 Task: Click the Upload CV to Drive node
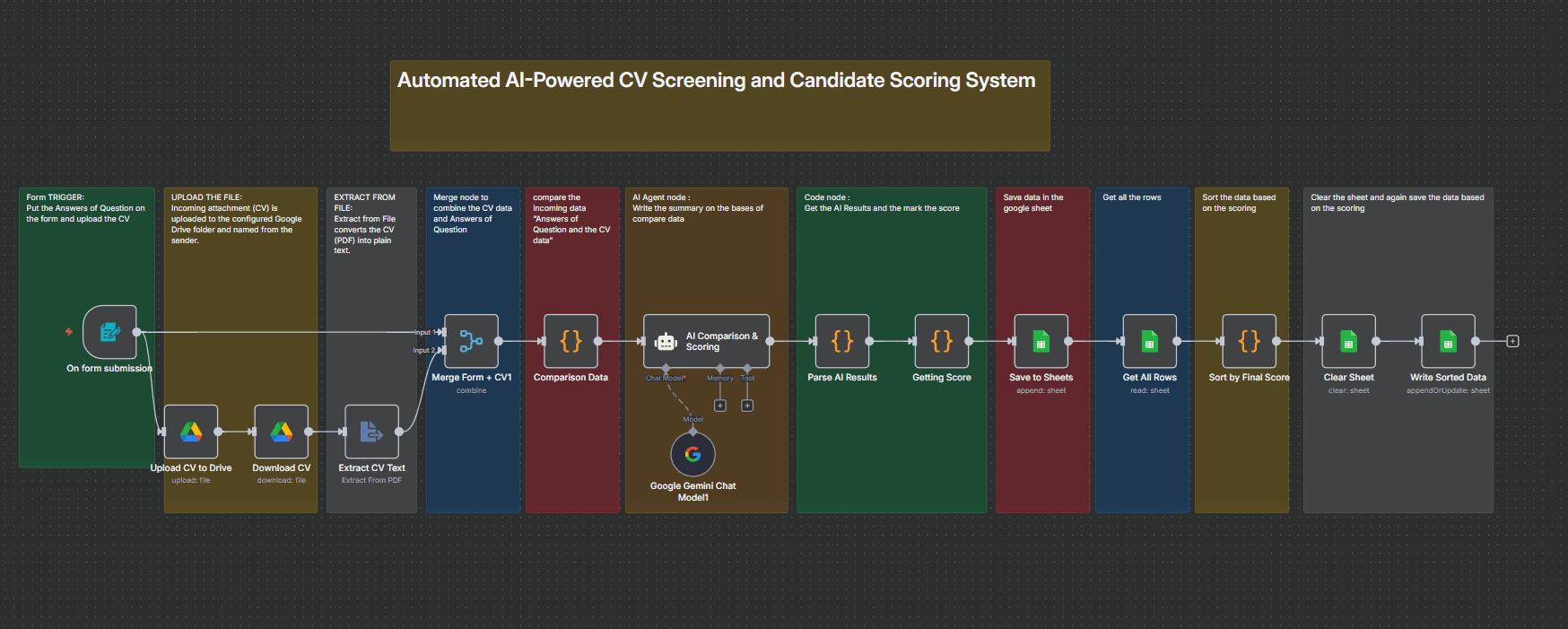(x=191, y=432)
